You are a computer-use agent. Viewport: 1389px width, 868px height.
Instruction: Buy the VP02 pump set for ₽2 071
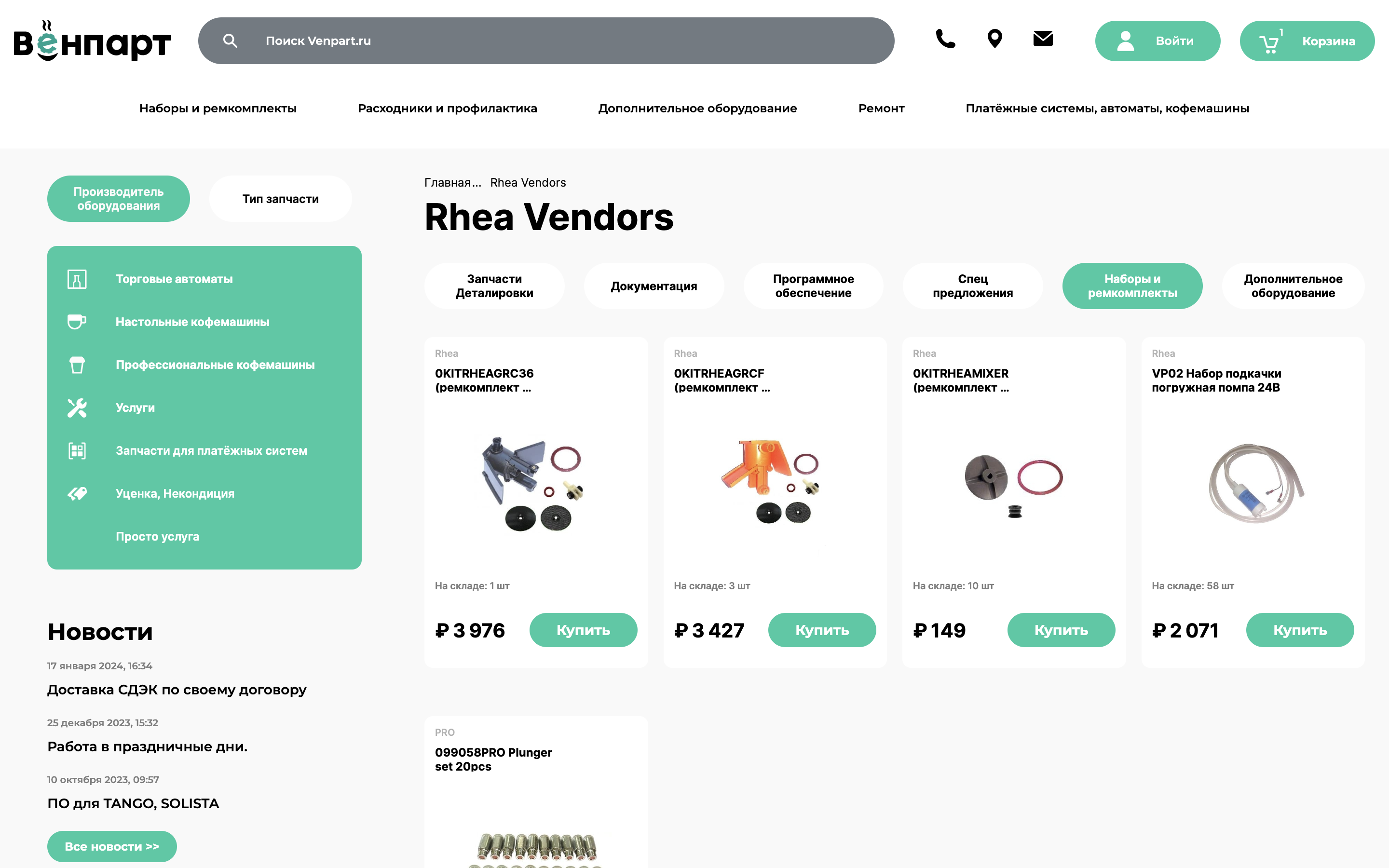(1300, 630)
